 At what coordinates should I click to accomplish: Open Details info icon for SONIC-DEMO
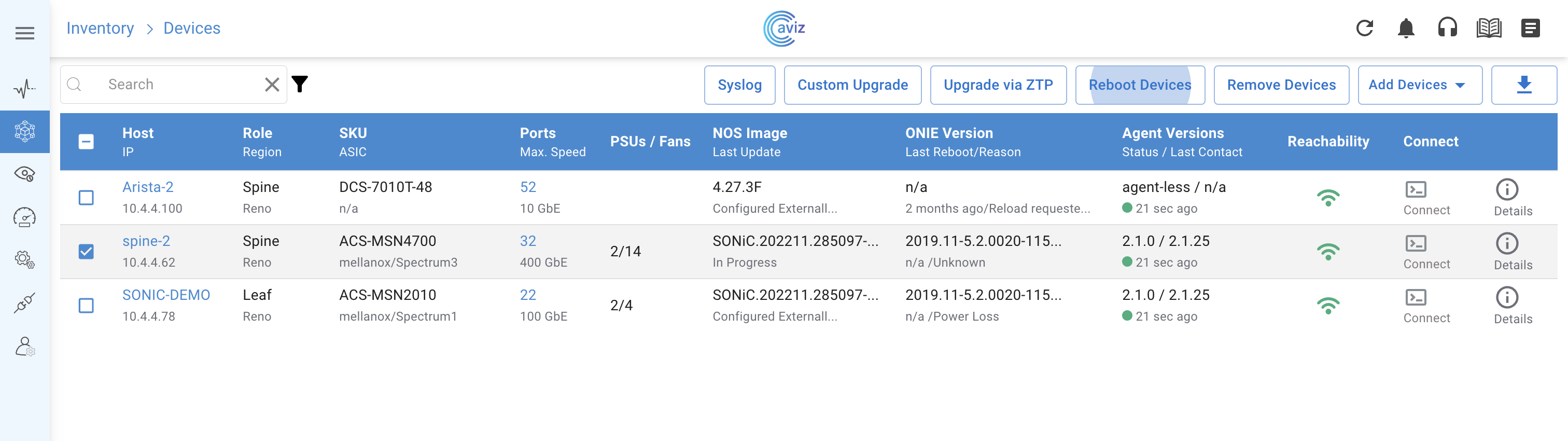pos(1506,298)
